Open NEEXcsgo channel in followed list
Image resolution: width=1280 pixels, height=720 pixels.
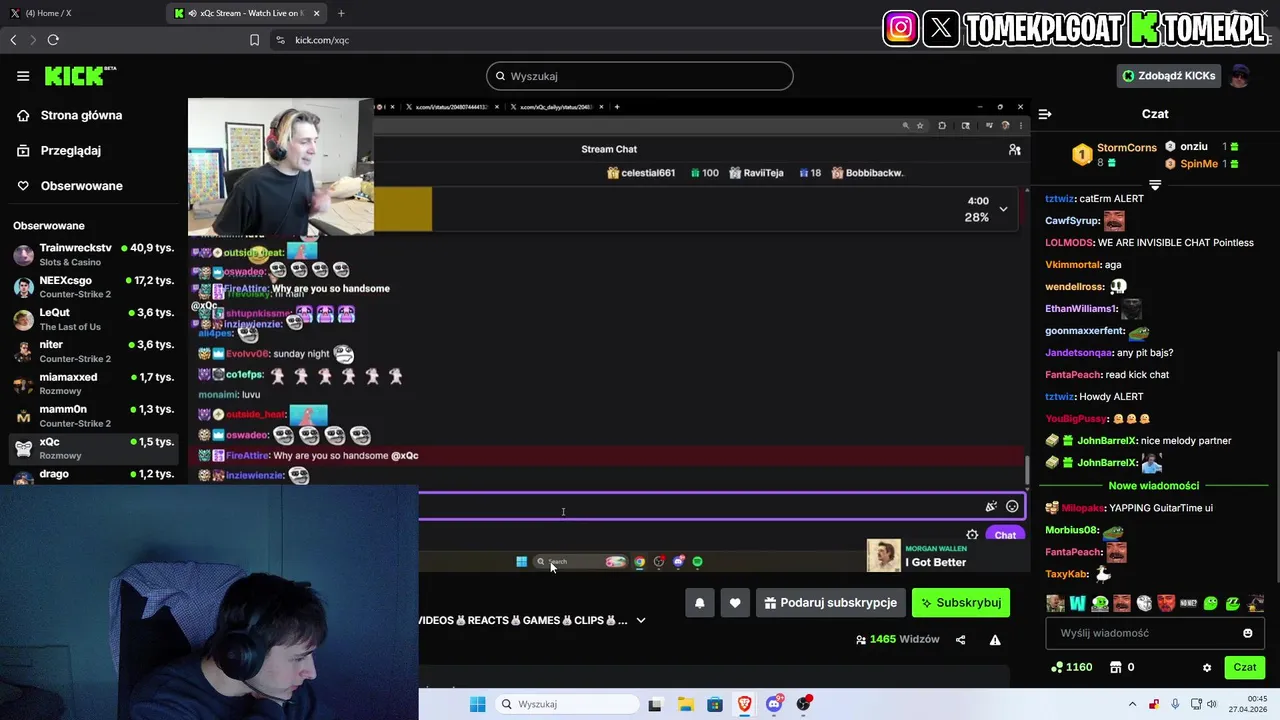tap(93, 287)
